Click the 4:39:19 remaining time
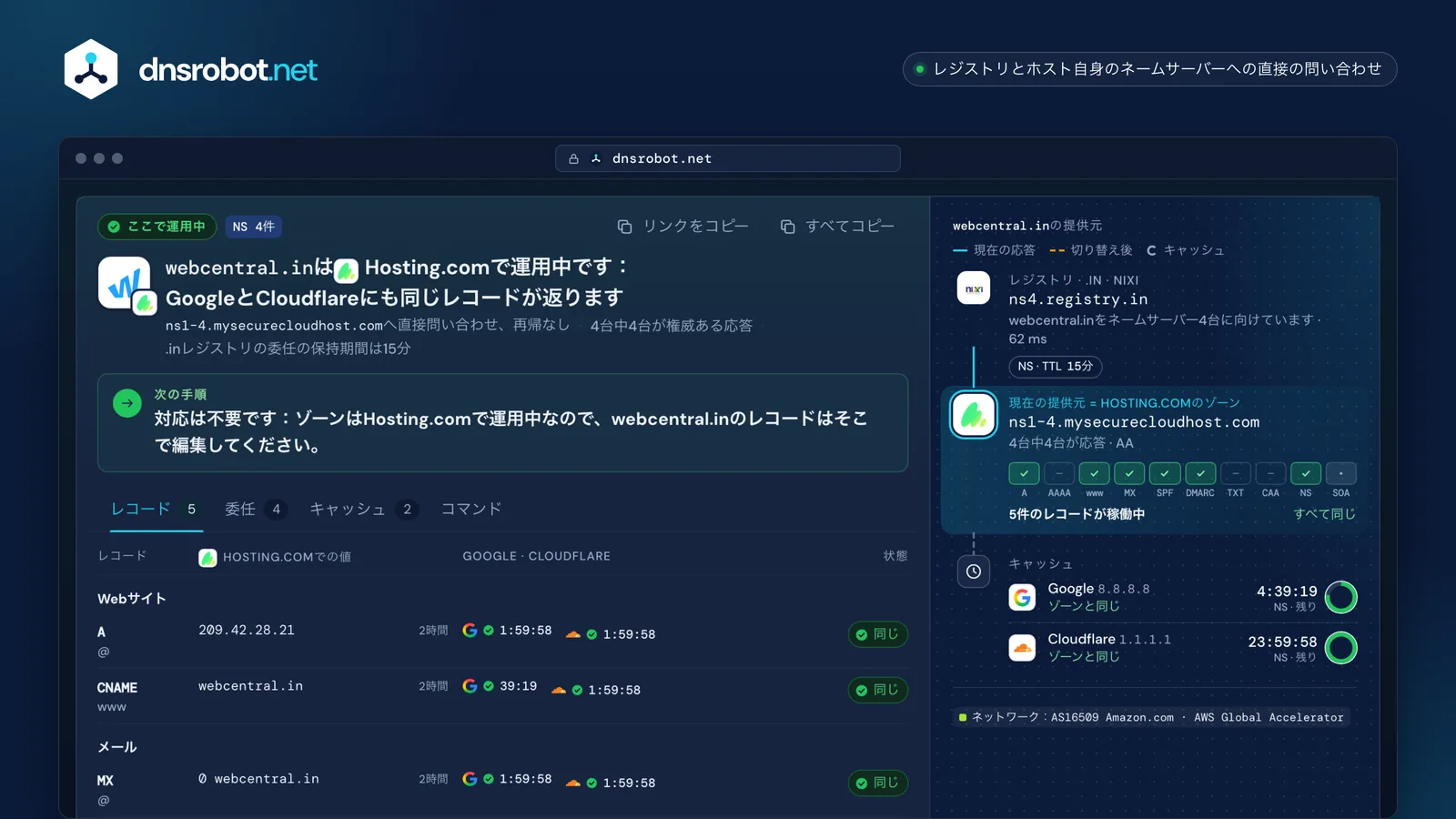1456x819 pixels. pos(1287,591)
